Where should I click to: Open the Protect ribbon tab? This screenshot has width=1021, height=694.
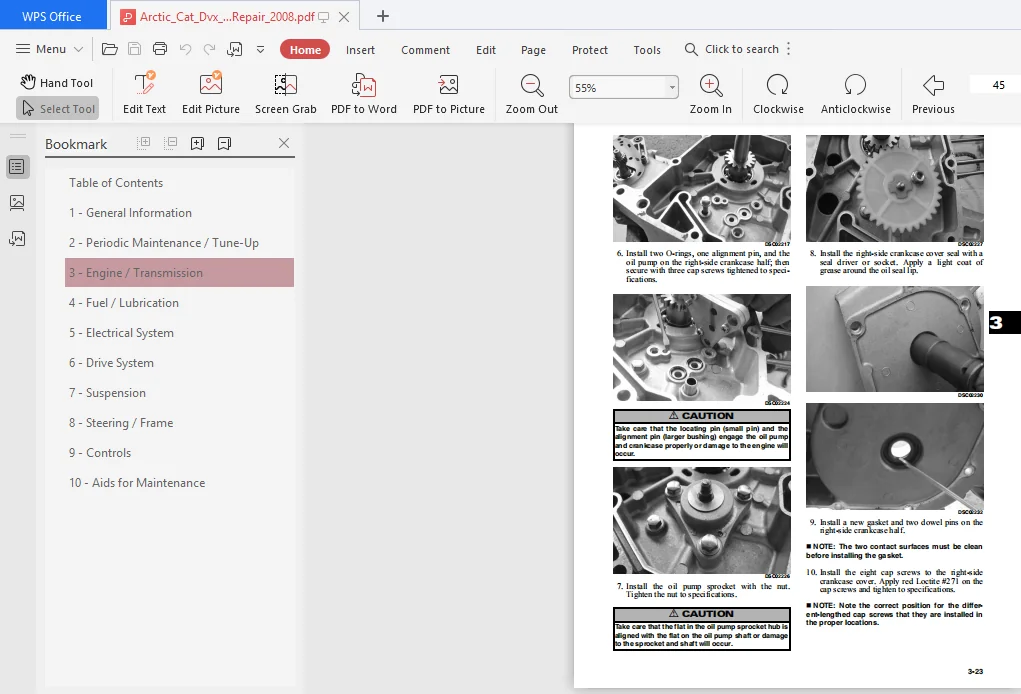(x=590, y=50)
